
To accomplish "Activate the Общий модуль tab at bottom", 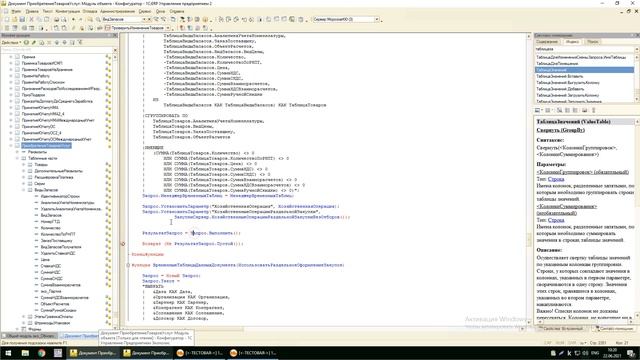I will pos(29,336).
